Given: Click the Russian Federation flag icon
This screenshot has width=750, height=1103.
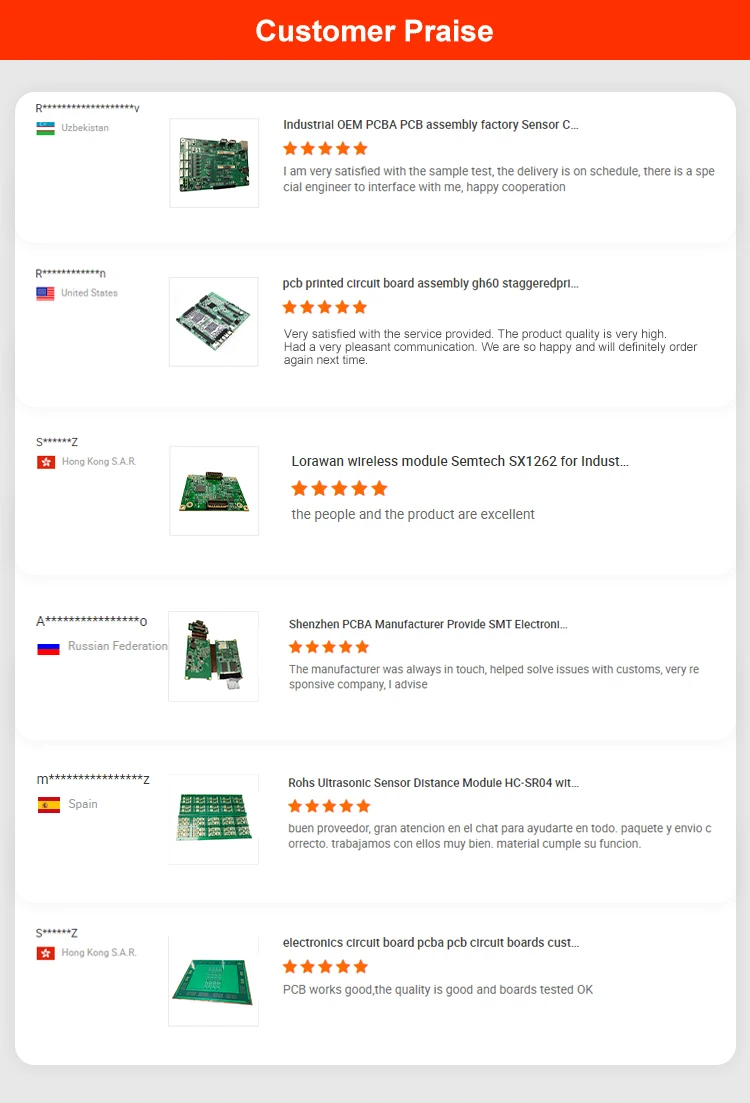Looking at the screenshot, I should point(49,647).
